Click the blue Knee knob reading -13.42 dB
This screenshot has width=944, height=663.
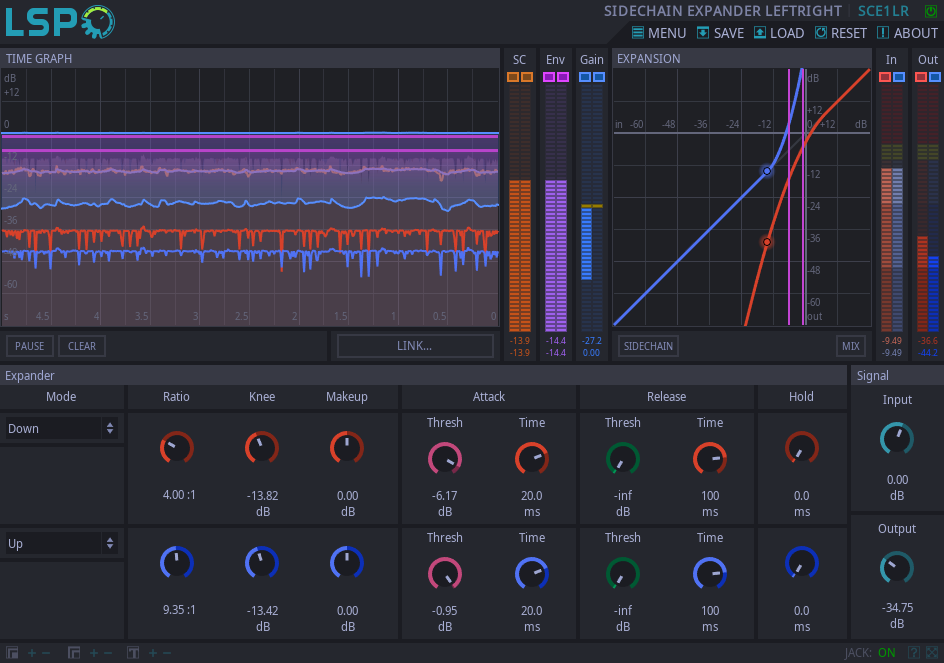click(262, 563)
